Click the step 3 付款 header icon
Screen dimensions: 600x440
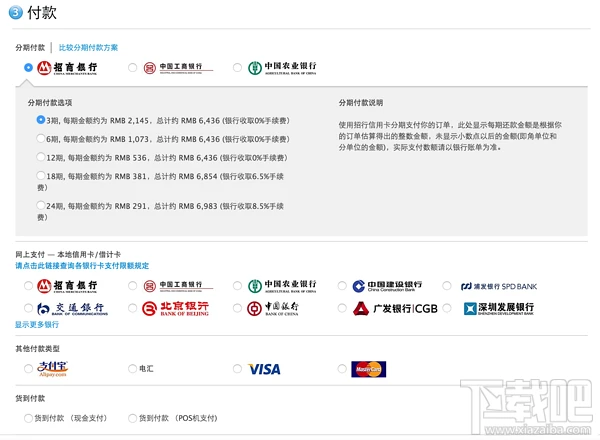point(16,13)
